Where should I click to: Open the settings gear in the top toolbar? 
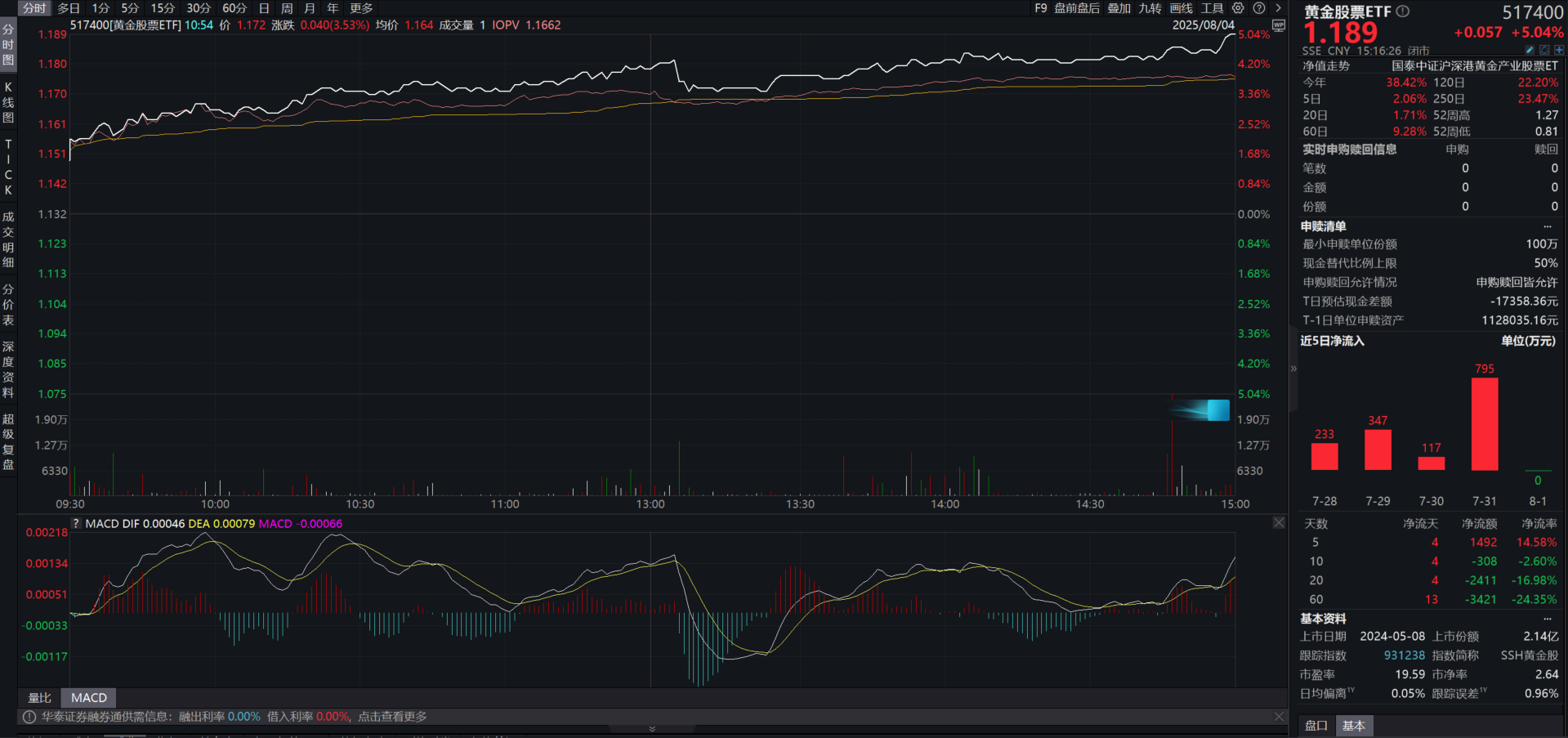[1237, 7]
